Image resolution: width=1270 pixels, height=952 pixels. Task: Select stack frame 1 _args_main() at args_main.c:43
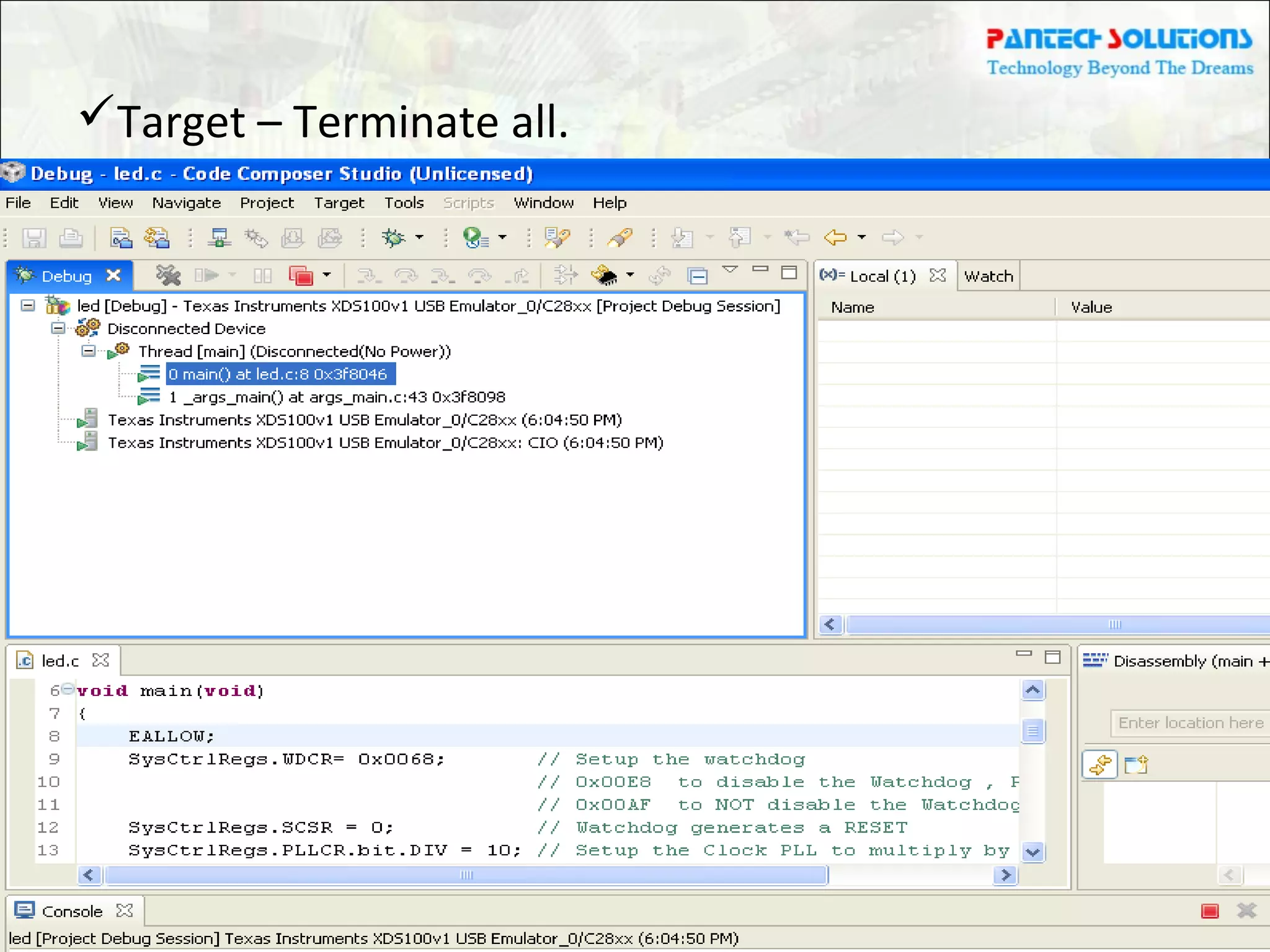pos(337,397)
